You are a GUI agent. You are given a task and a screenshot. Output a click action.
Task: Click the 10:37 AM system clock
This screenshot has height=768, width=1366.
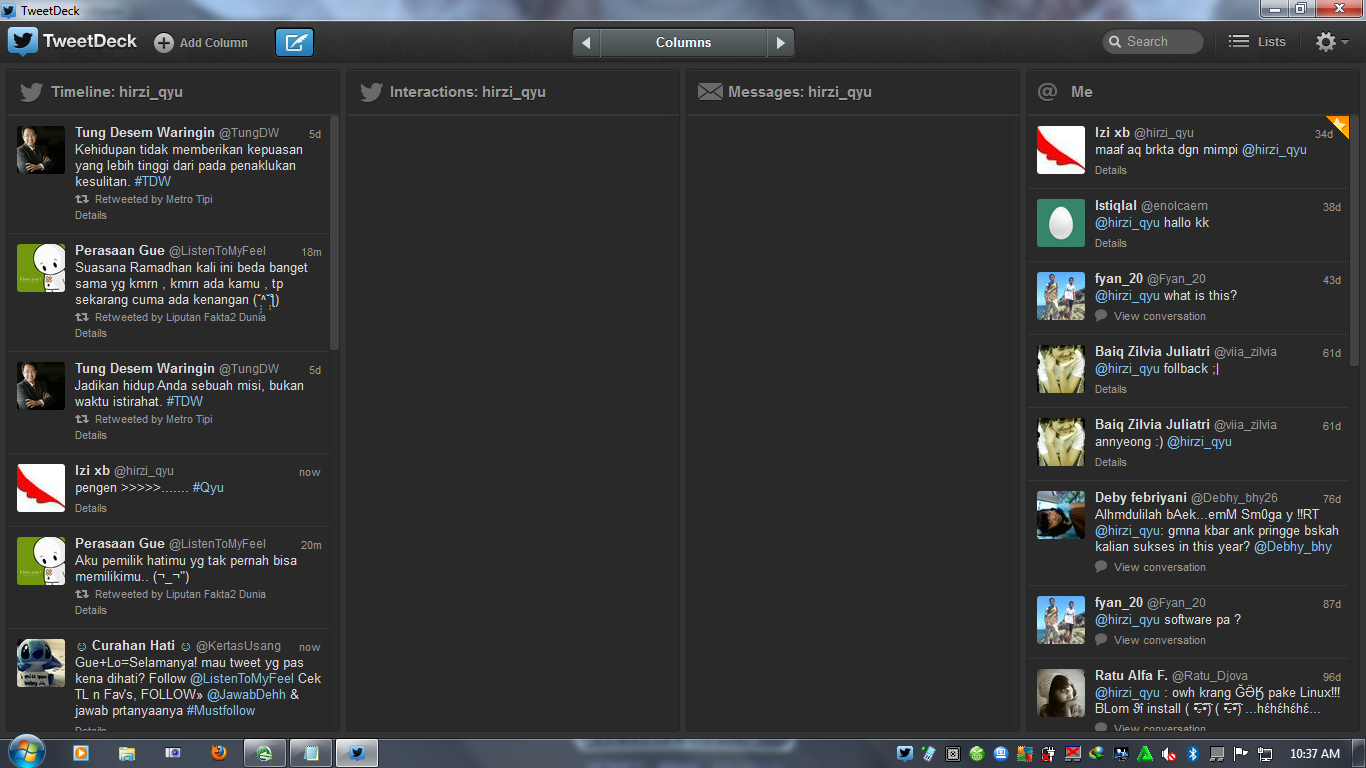[1315, 754]
